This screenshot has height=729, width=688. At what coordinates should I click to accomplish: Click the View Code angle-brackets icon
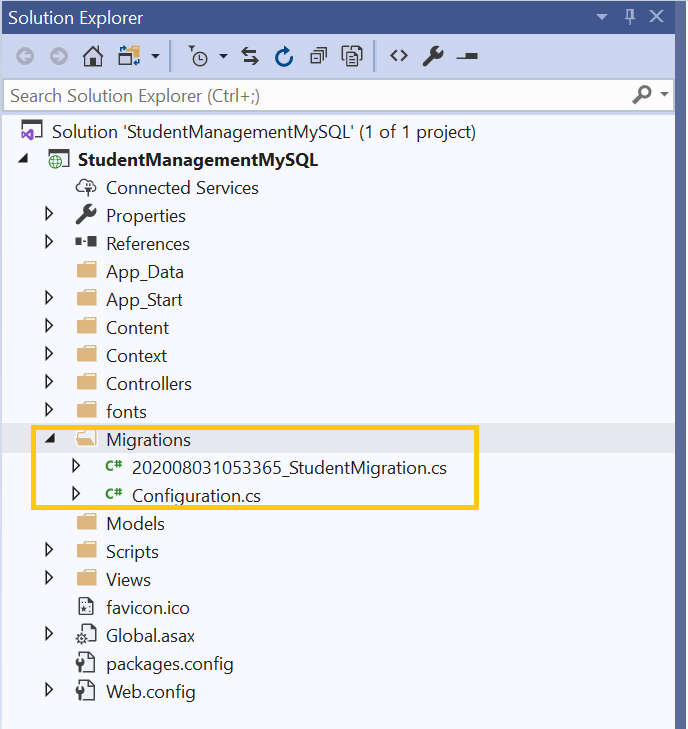[399, 57]
